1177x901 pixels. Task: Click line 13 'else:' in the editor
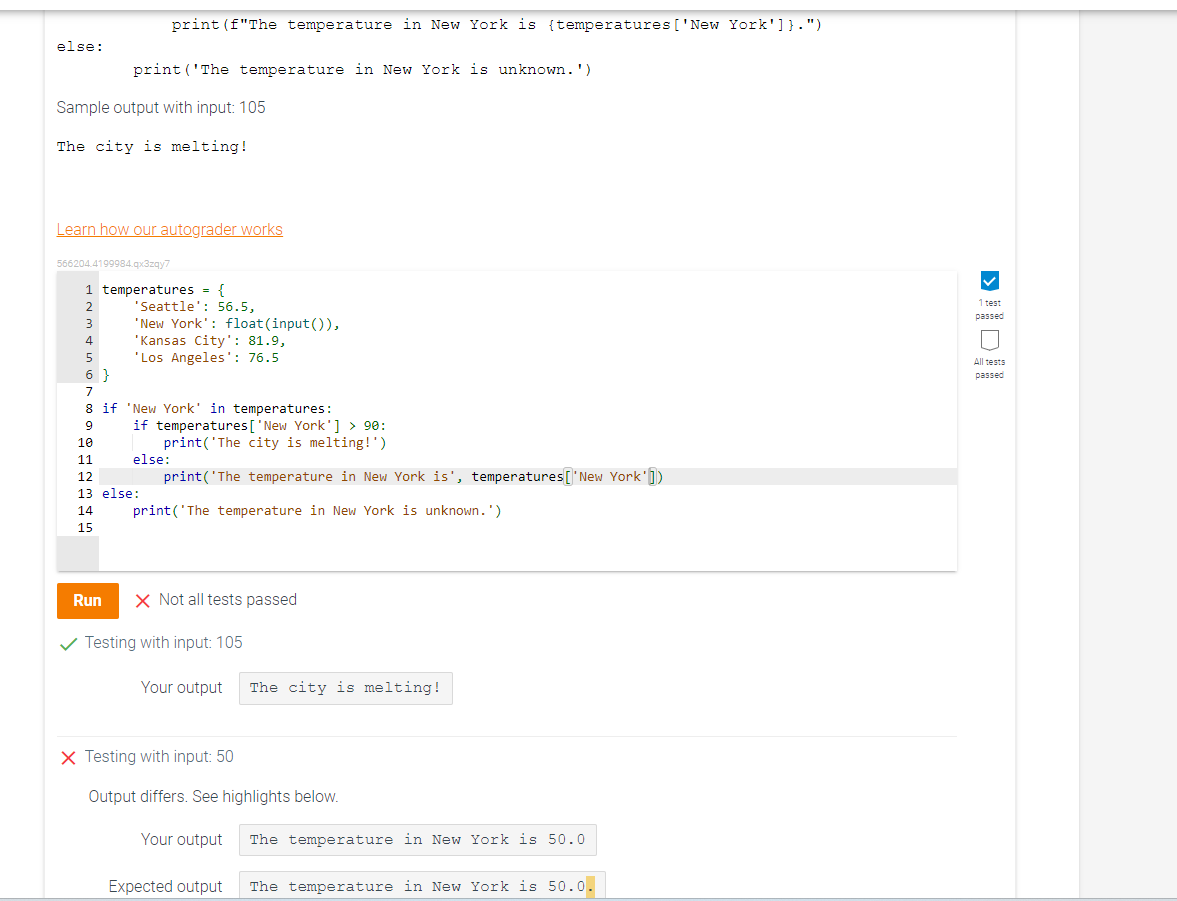tap(121, 493)
